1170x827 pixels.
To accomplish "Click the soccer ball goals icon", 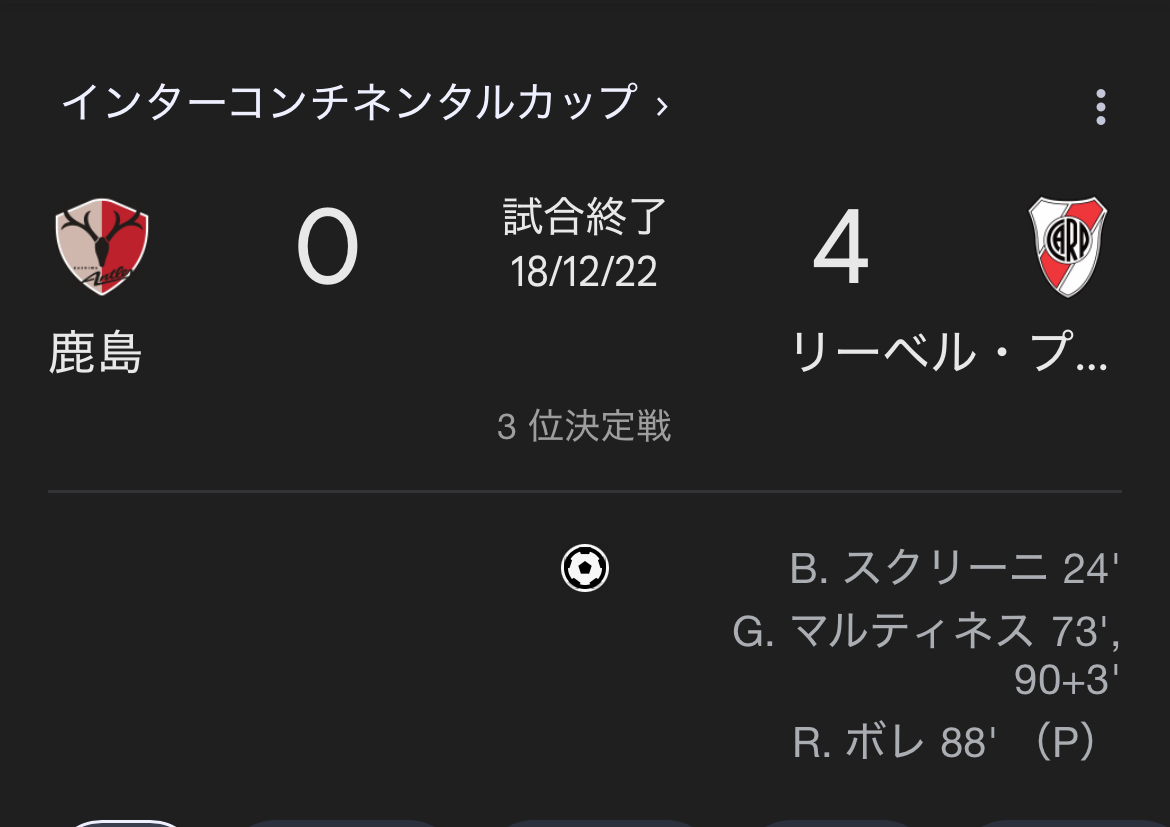I will (585, 568).
